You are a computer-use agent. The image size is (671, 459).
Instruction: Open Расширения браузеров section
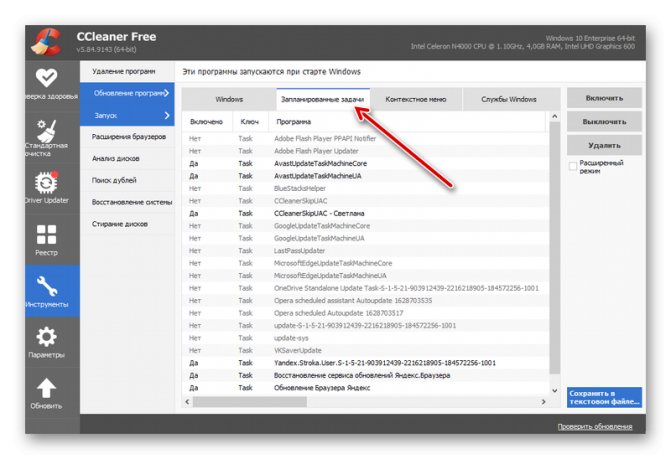(x=127, y=137)
